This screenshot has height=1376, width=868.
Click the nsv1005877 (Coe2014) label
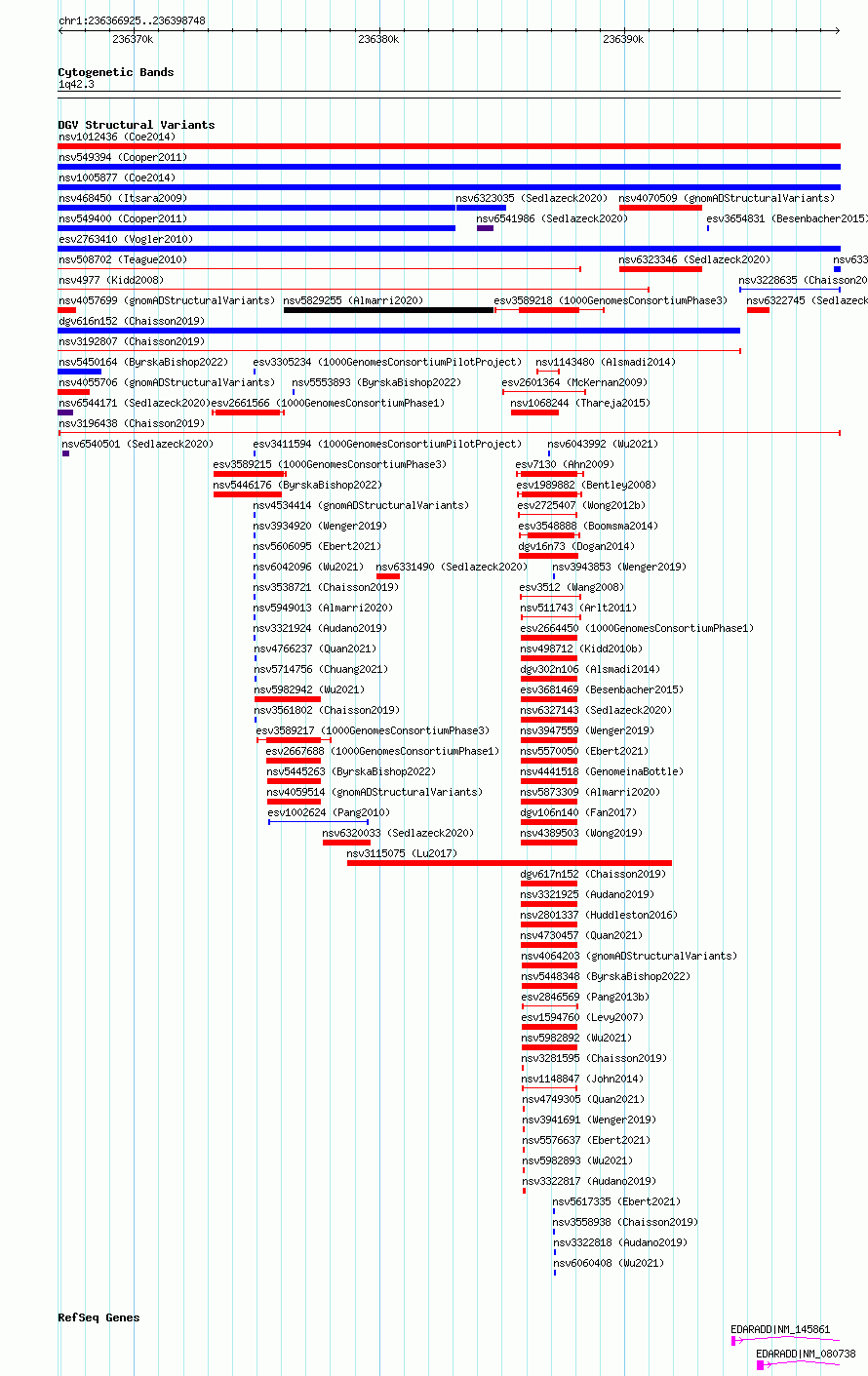coord(116,177)
